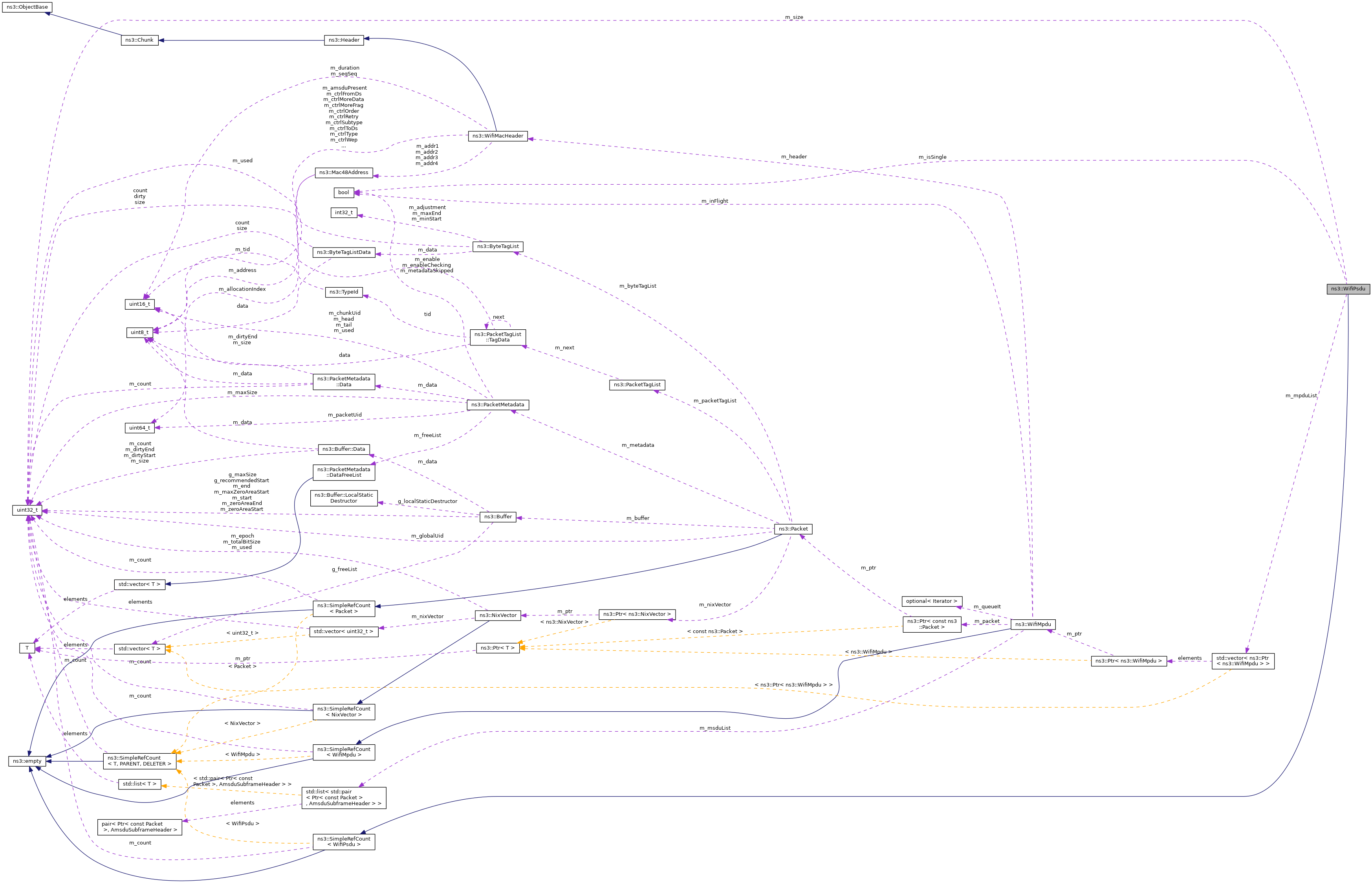Open the ns3::PacketMetadata node

tap(497, 405)
